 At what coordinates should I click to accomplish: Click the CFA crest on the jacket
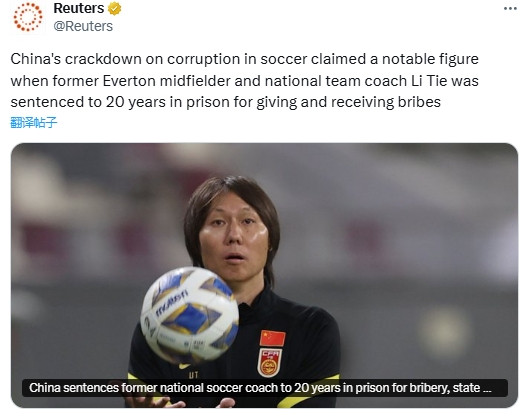pos(270,362)
